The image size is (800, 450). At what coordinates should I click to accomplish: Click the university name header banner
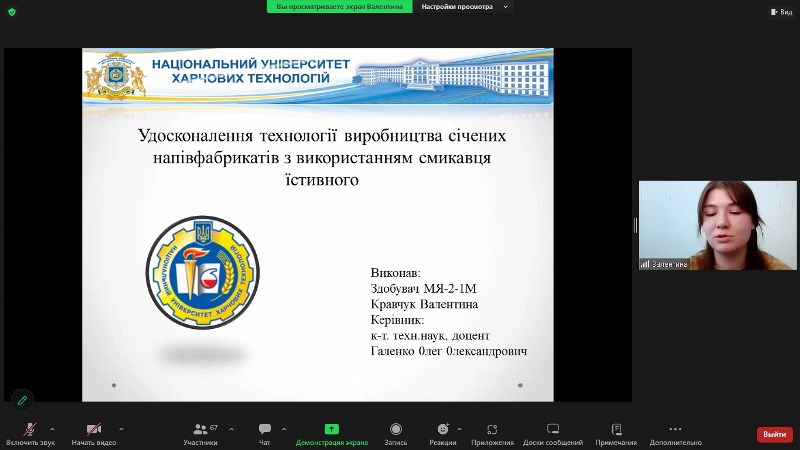click(x=318, y=76)
